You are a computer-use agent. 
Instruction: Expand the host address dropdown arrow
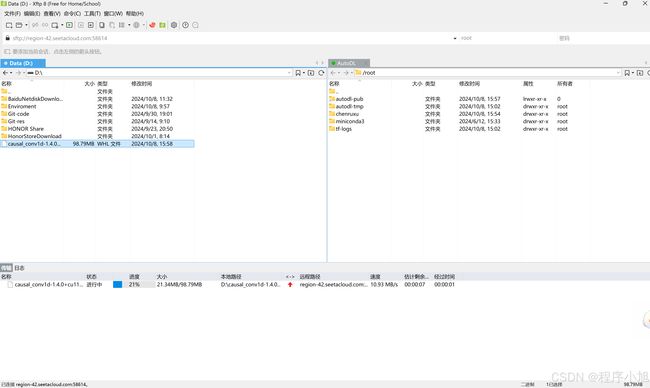455,38
